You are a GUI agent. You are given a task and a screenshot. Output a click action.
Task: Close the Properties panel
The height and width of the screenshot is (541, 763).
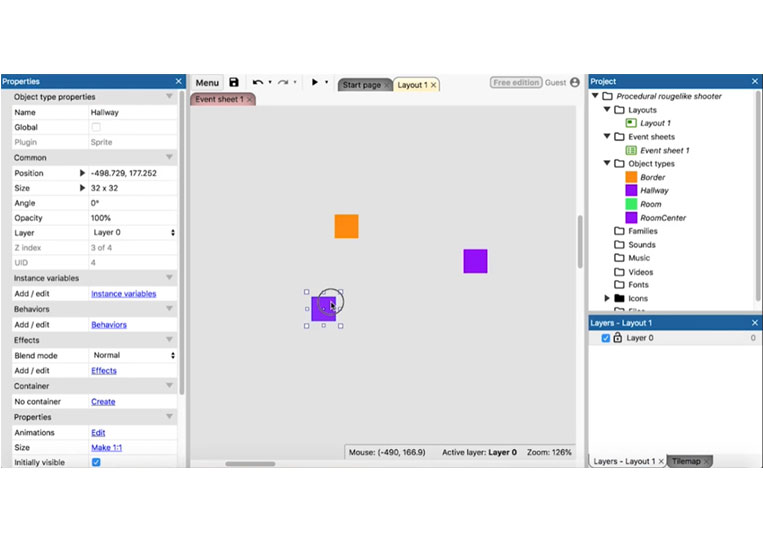[179, 81]
